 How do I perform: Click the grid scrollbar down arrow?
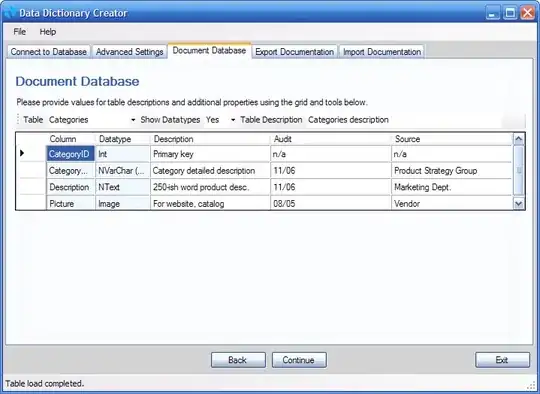(518, 204)
